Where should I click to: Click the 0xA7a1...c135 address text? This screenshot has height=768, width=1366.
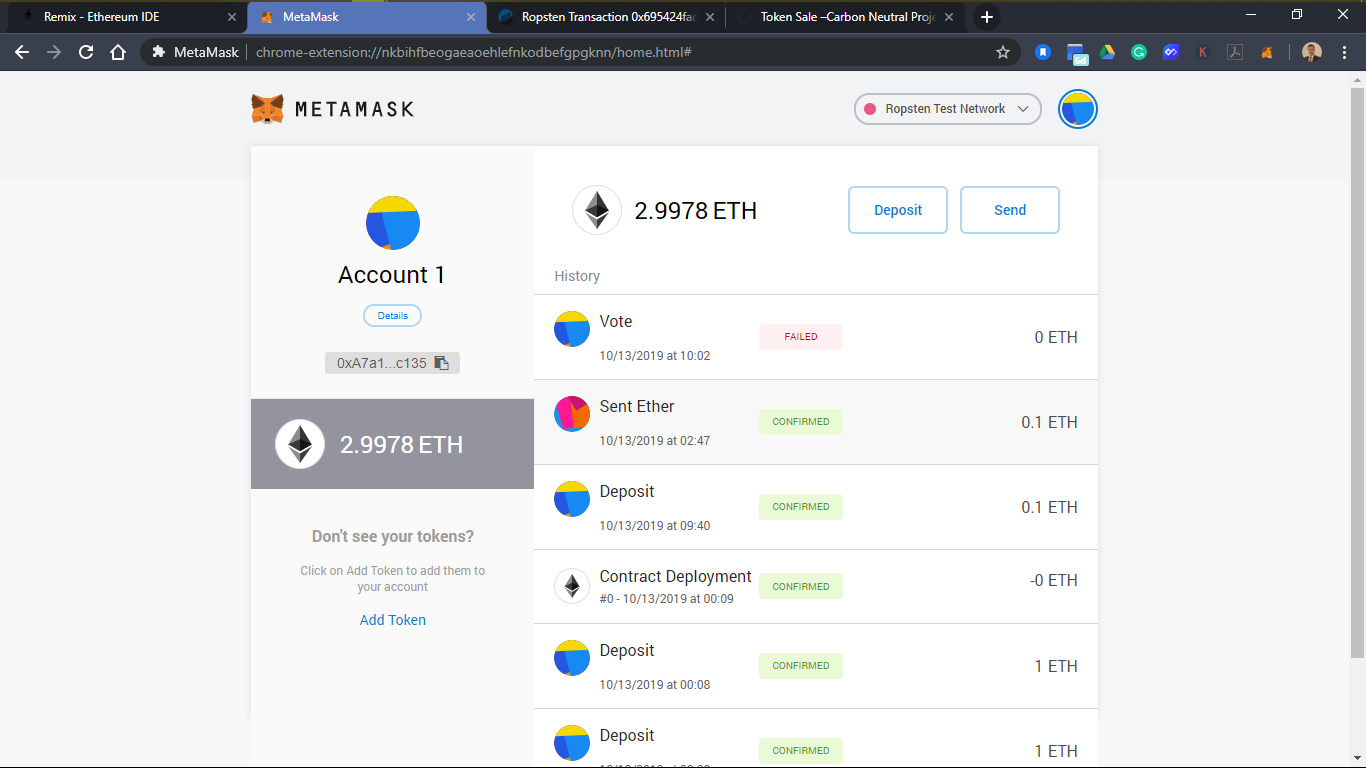click(x=382, y=363)
